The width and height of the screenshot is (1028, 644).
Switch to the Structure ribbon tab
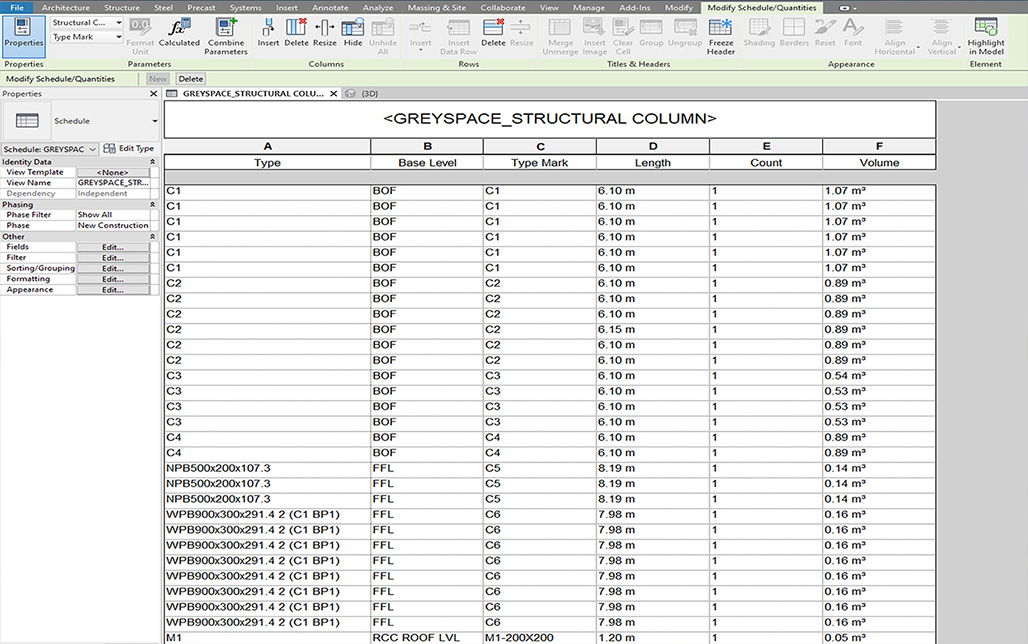[122, 7]
